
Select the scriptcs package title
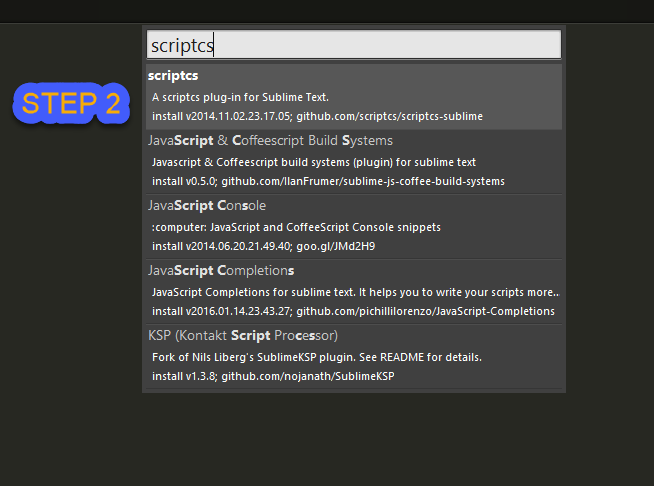173,76
